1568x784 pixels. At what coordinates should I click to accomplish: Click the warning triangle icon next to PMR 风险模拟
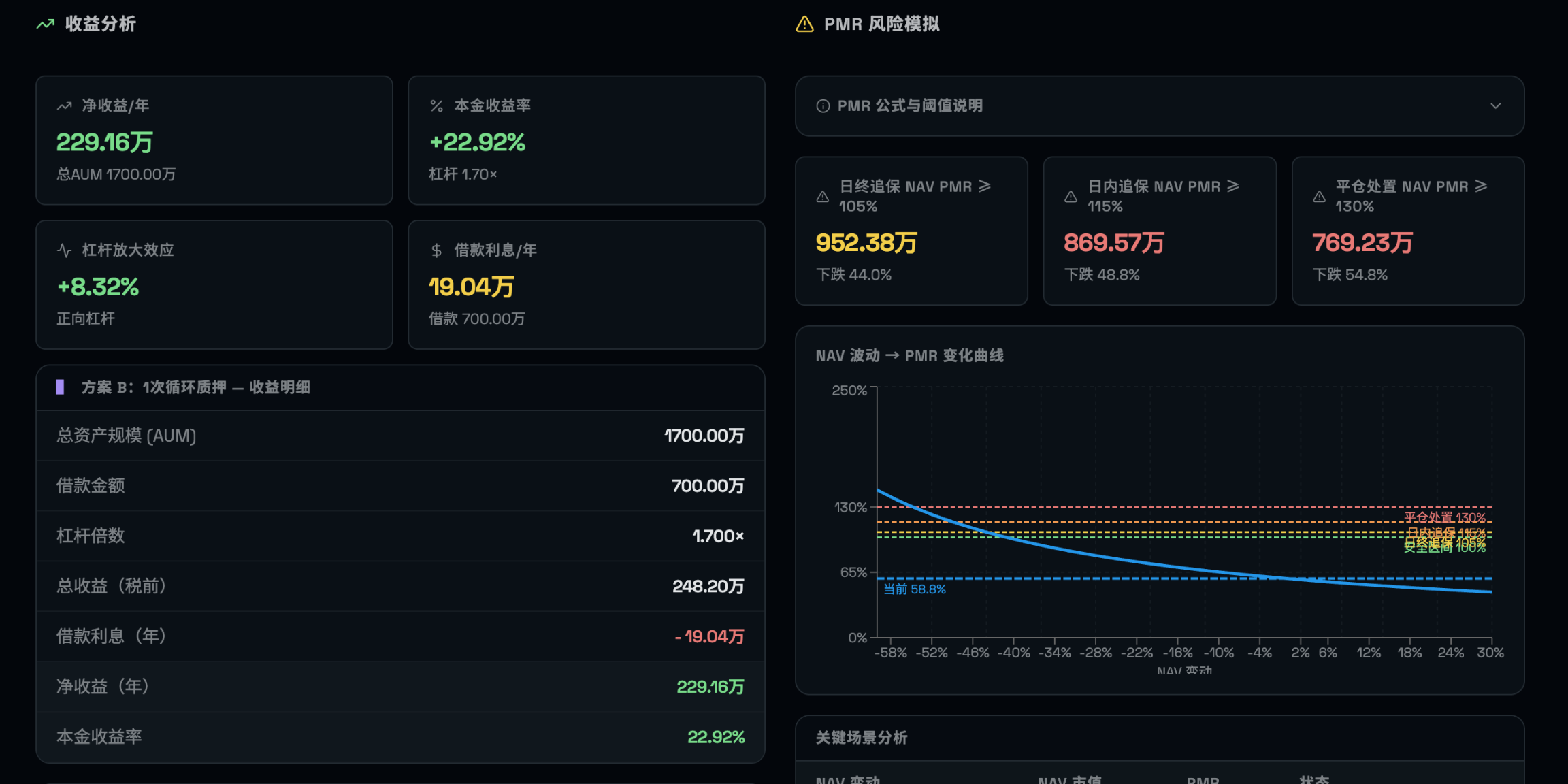point(804,24)
